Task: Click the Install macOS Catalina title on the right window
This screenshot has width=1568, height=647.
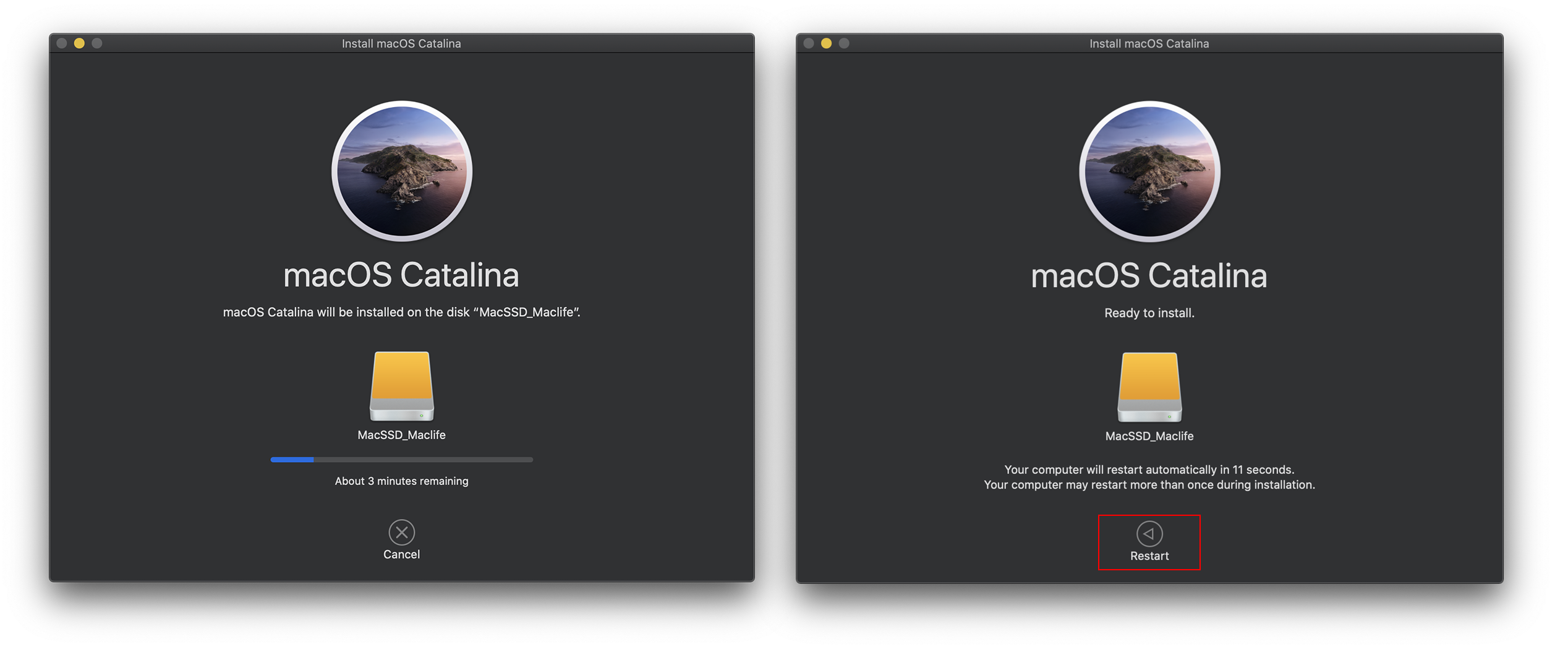Action: pyautogui.click(x=1149, y=43)
